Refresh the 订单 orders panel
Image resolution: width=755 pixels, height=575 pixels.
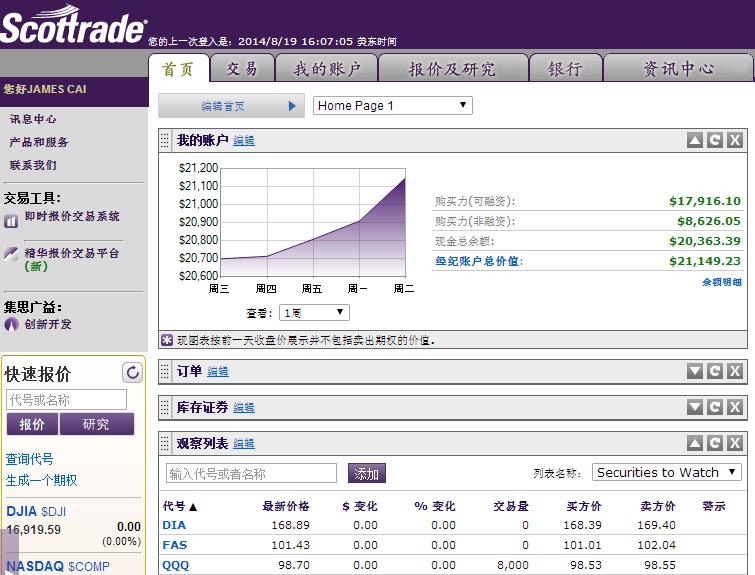715,371
